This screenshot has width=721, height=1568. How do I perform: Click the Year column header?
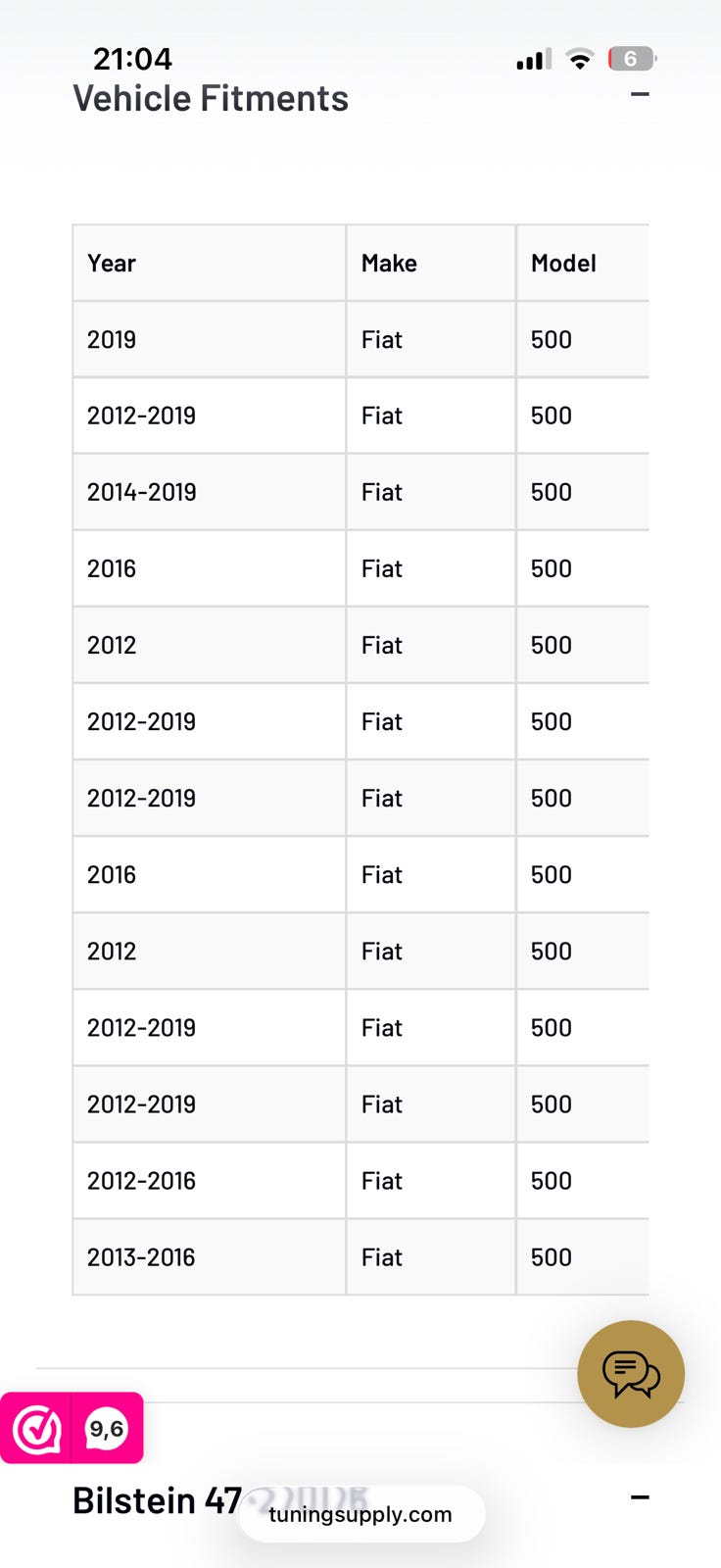pos(112,264)
